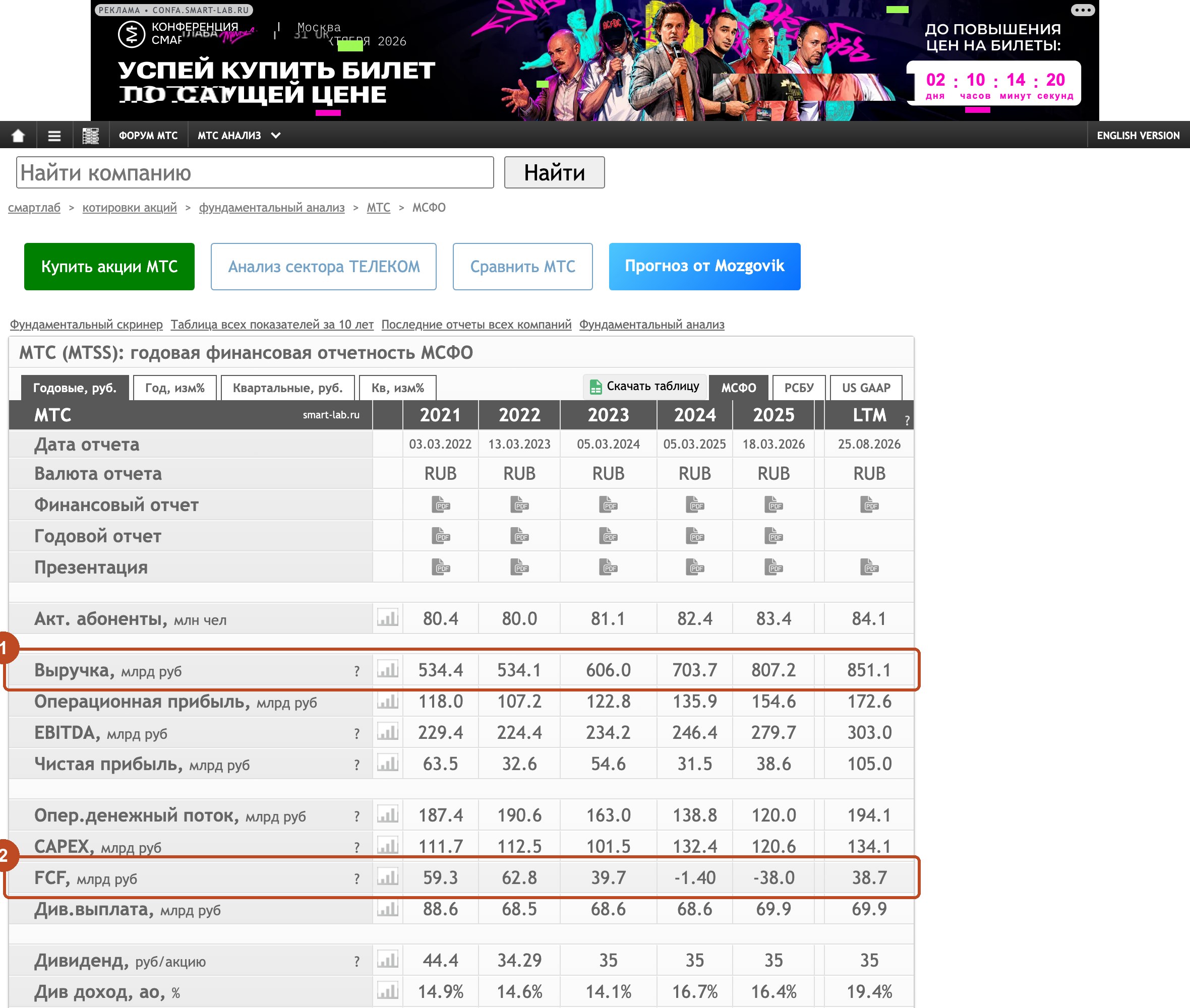This screenshot has width=1190, height=1008.
Task: Open the ad banner options menu
Action: point(1083,10)
